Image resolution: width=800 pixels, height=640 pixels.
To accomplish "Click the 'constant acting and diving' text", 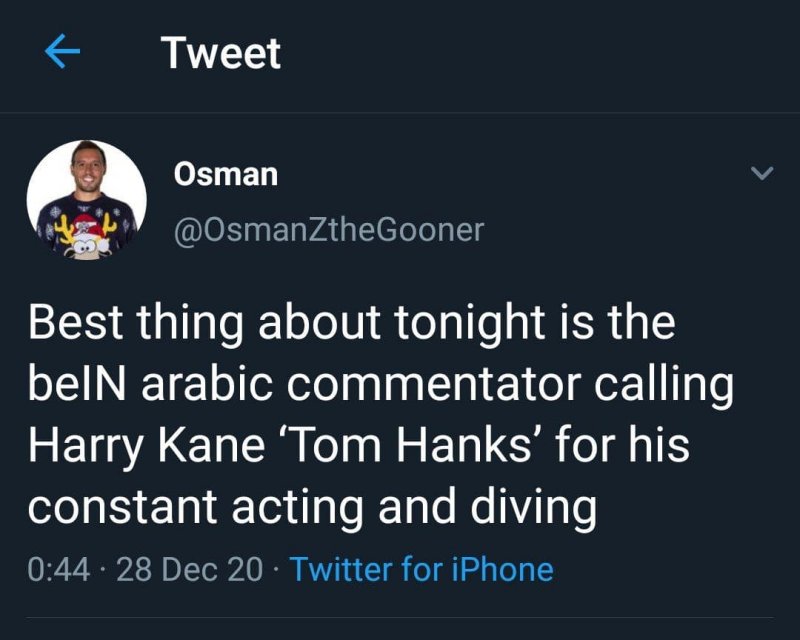I will pos(312,507).
